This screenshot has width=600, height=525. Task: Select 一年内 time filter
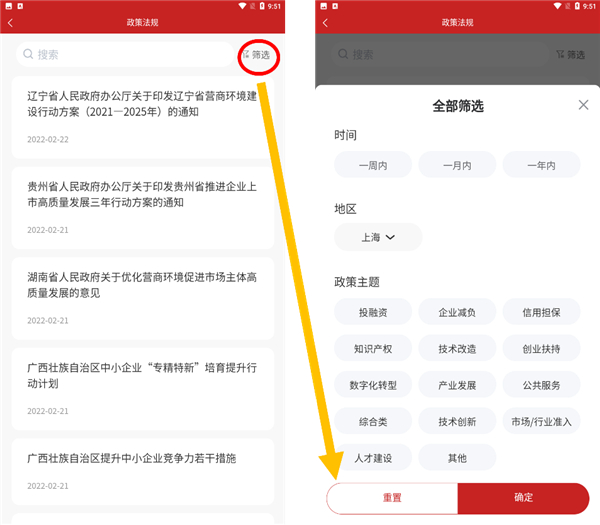(x=541, y=165)
